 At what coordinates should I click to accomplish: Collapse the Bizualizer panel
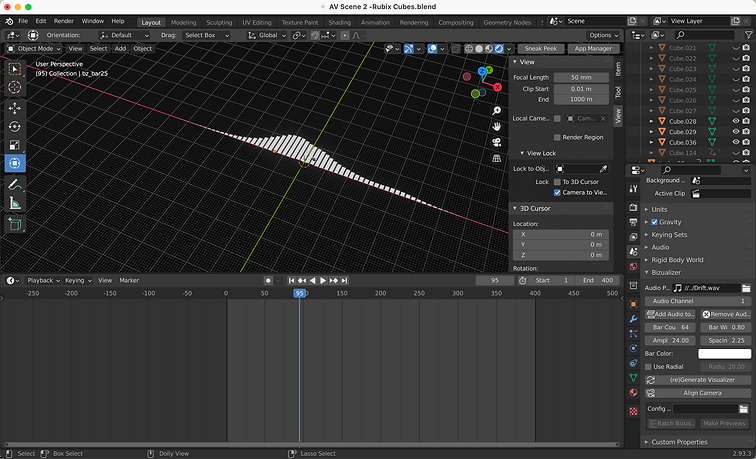pos(666,272)
